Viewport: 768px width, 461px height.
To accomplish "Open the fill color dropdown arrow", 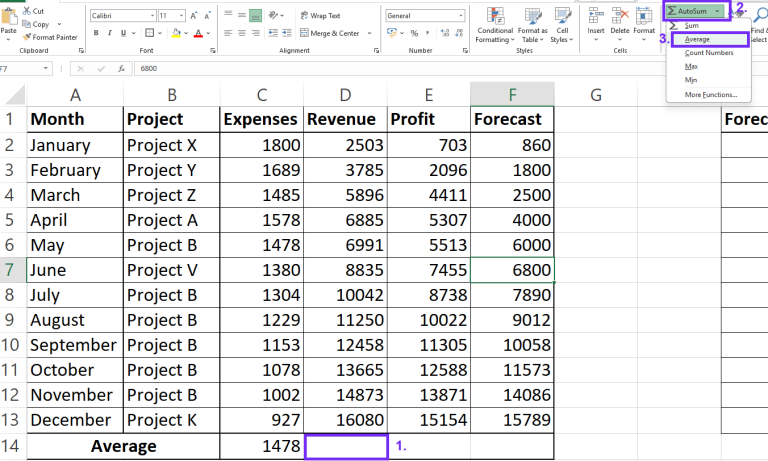I will 186,33.
